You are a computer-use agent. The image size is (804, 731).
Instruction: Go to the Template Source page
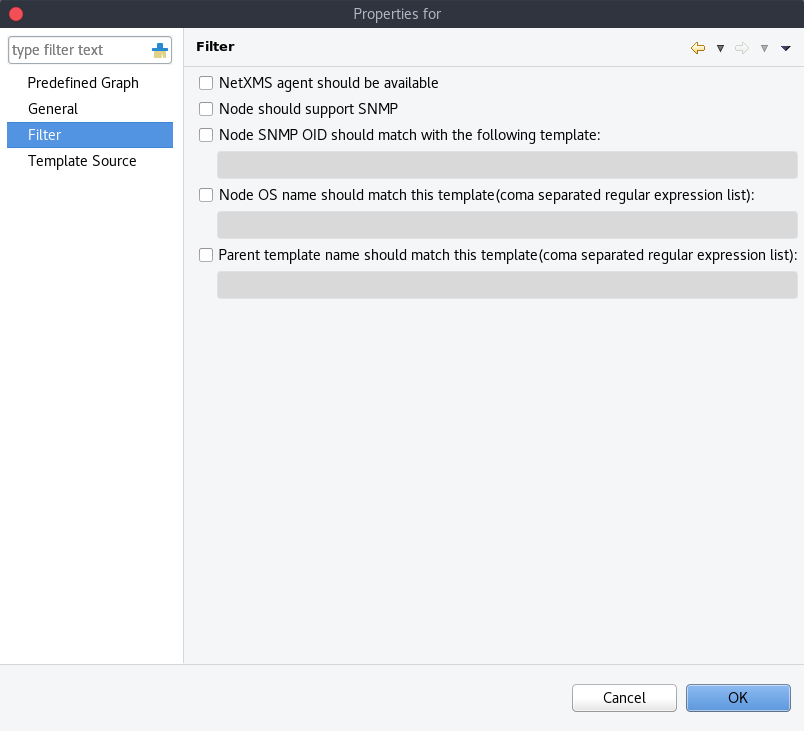click(x=82, y=161)
